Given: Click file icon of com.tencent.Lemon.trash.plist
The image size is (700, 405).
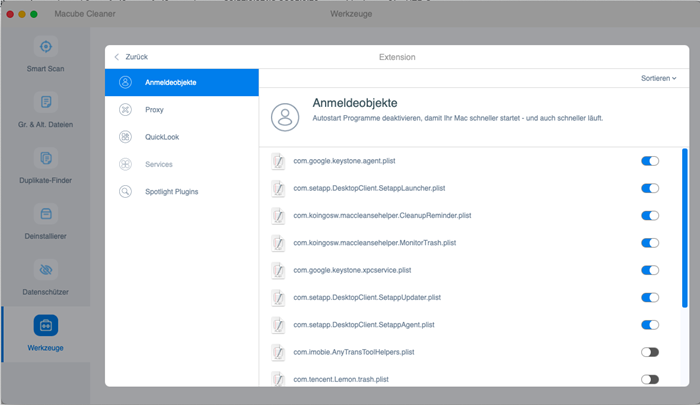Looking at the screenshot, I should pyautogui.click(x=278, y=379).
